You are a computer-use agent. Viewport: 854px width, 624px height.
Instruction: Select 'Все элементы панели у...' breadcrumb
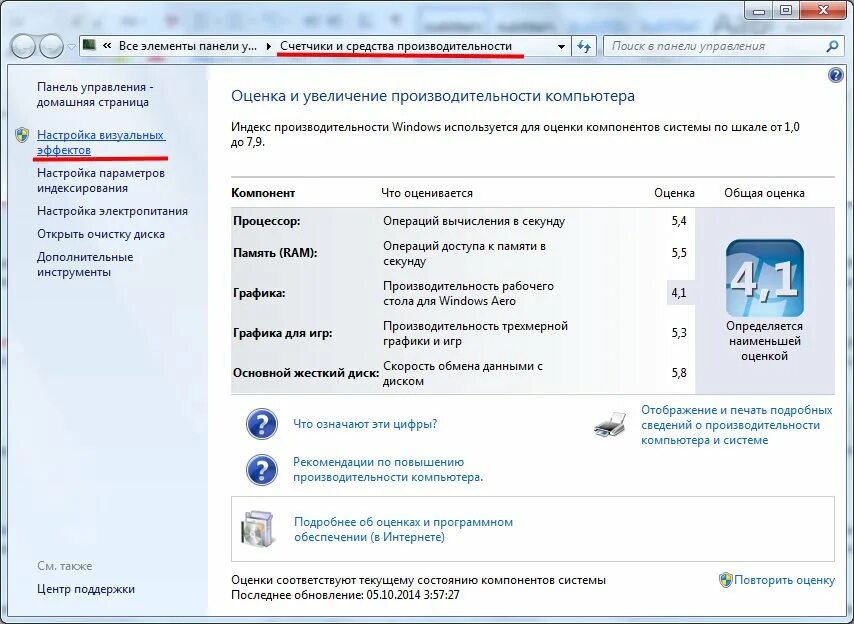click(188, 46)
